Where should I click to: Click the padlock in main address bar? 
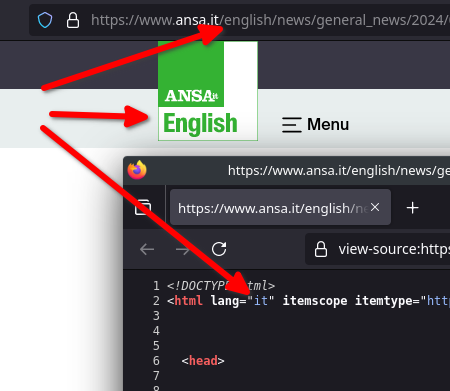click(x=73, y=20)
